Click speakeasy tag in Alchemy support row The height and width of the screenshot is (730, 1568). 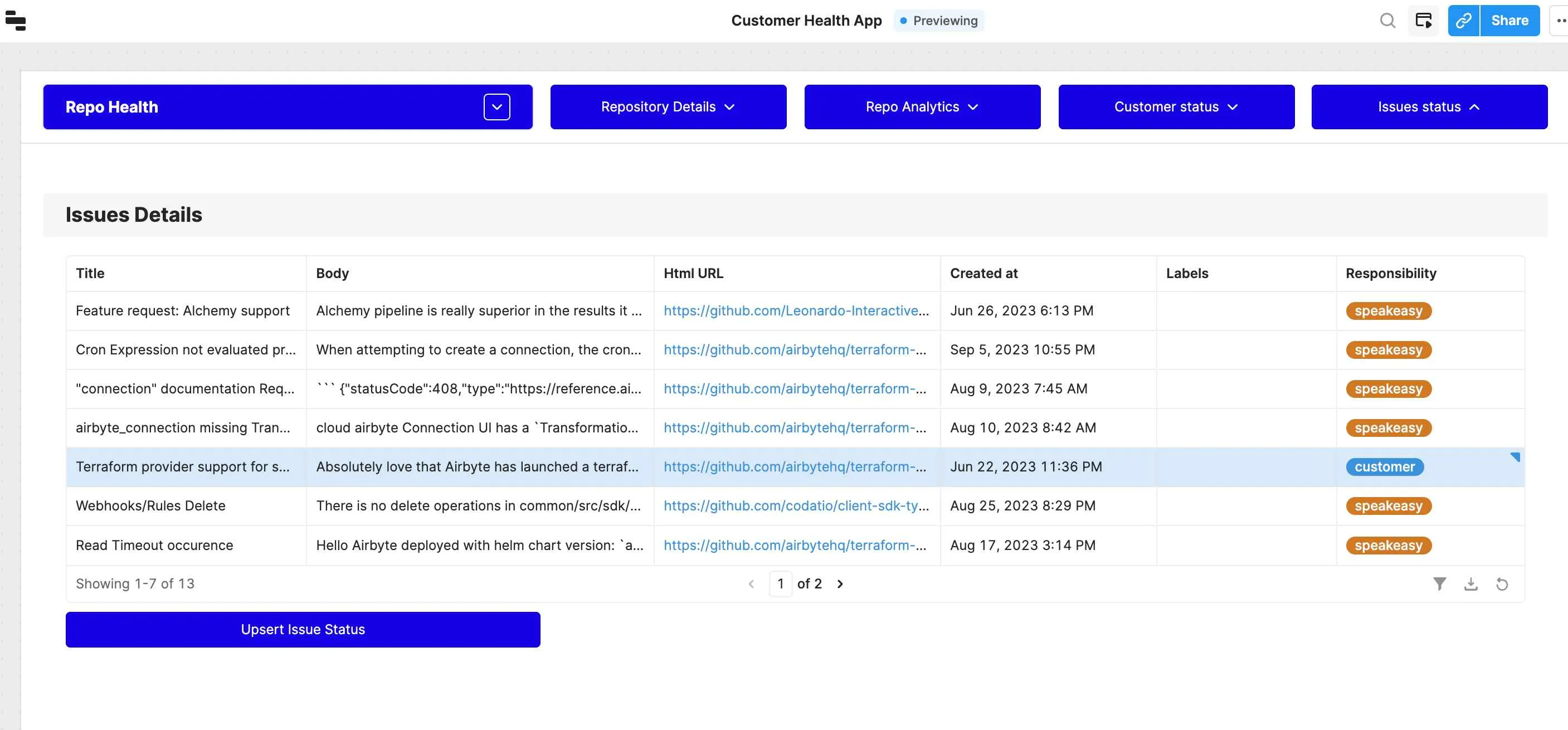tap(1388, 311)
